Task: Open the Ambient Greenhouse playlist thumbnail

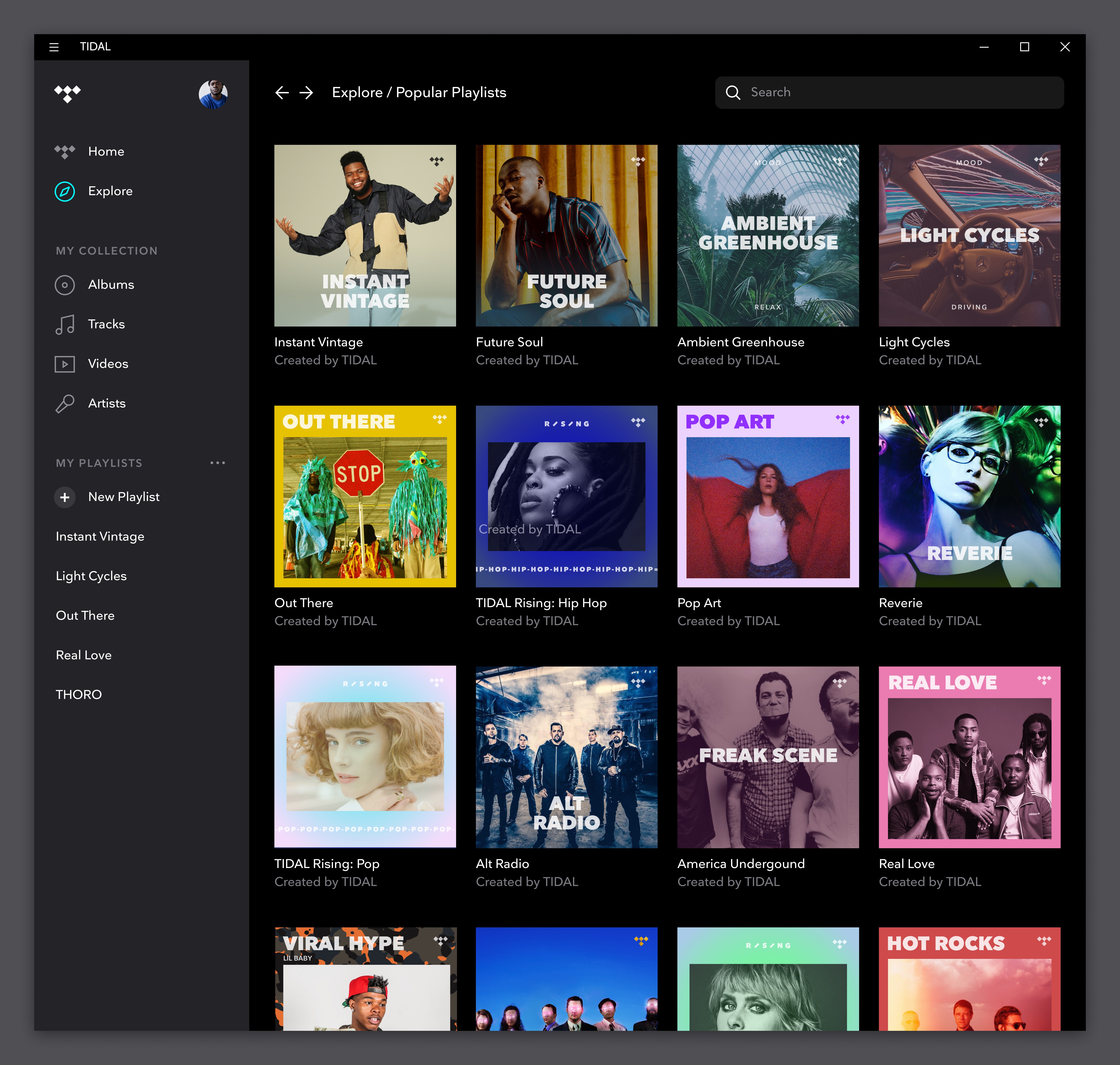Action: [768, 236]
